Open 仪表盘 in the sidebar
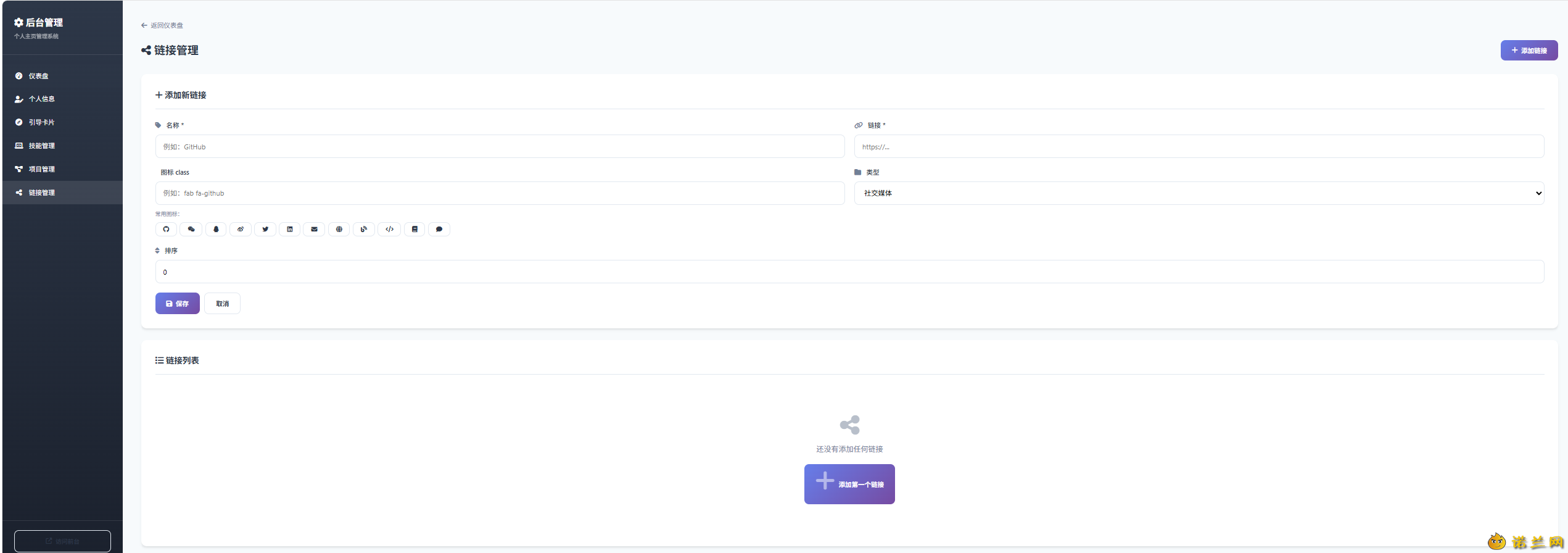This screenshot has height=553, width=1568. (62, 76)
